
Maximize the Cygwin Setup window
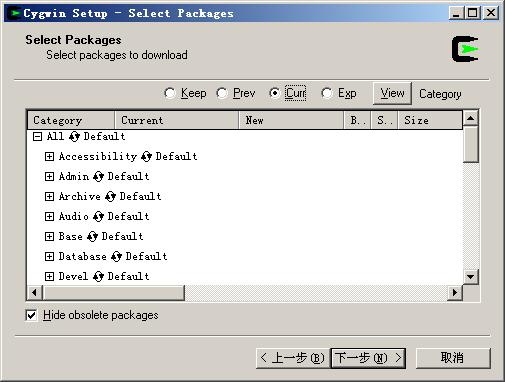[x=472, y=13]
